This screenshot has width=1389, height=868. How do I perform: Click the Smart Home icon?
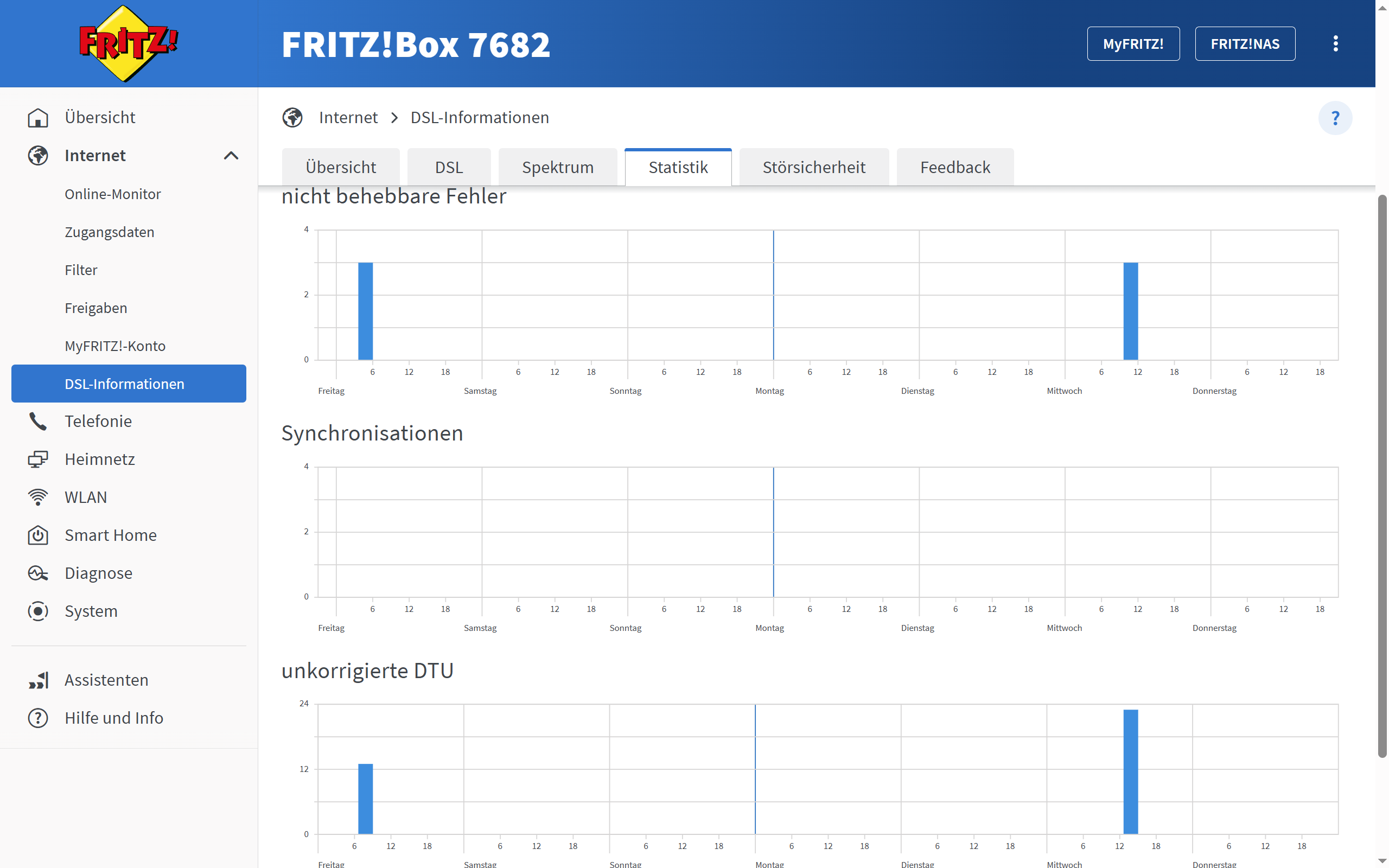pyautogui.click(x=38, y=535)
